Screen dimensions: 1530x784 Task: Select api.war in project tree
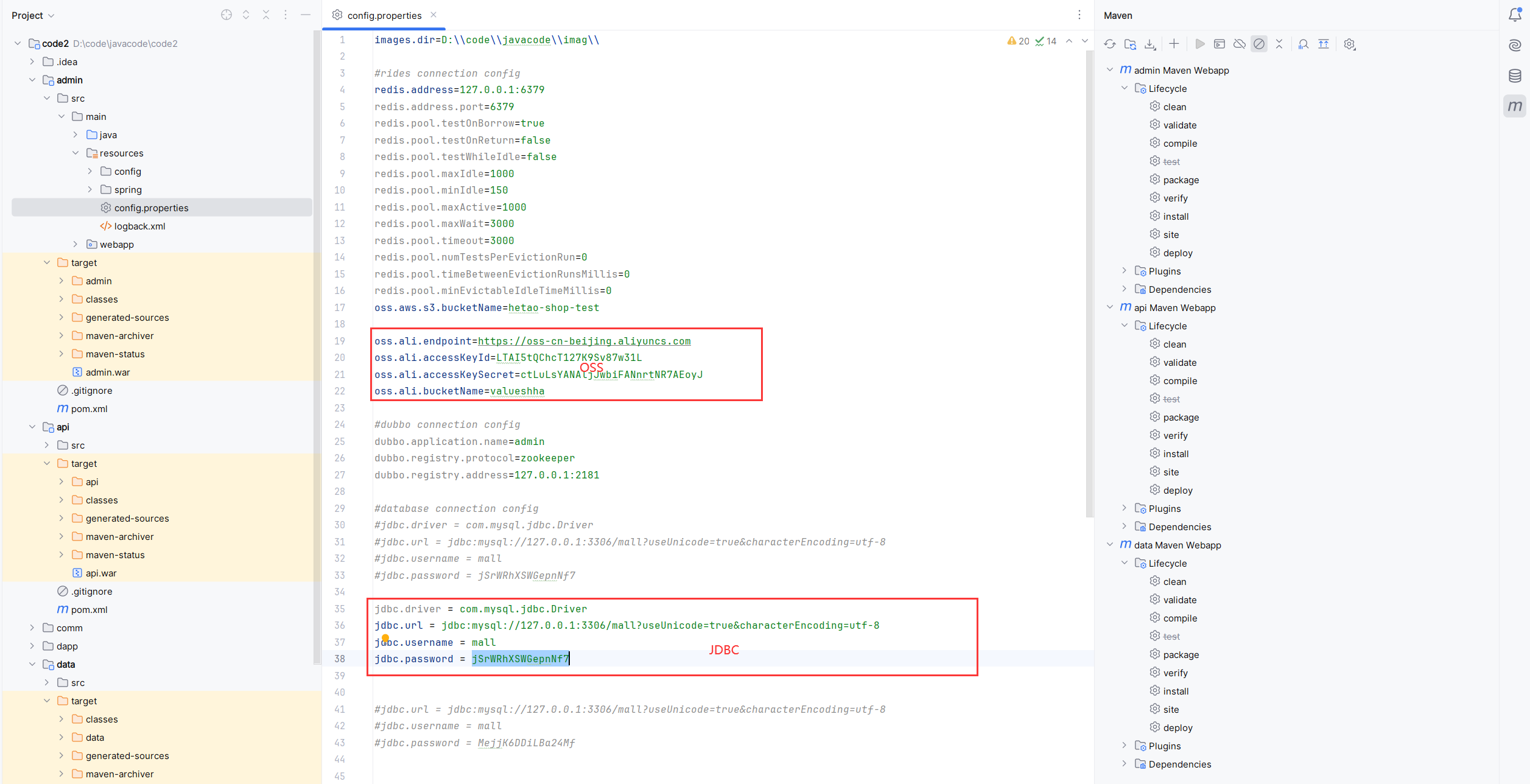[100, 573]
